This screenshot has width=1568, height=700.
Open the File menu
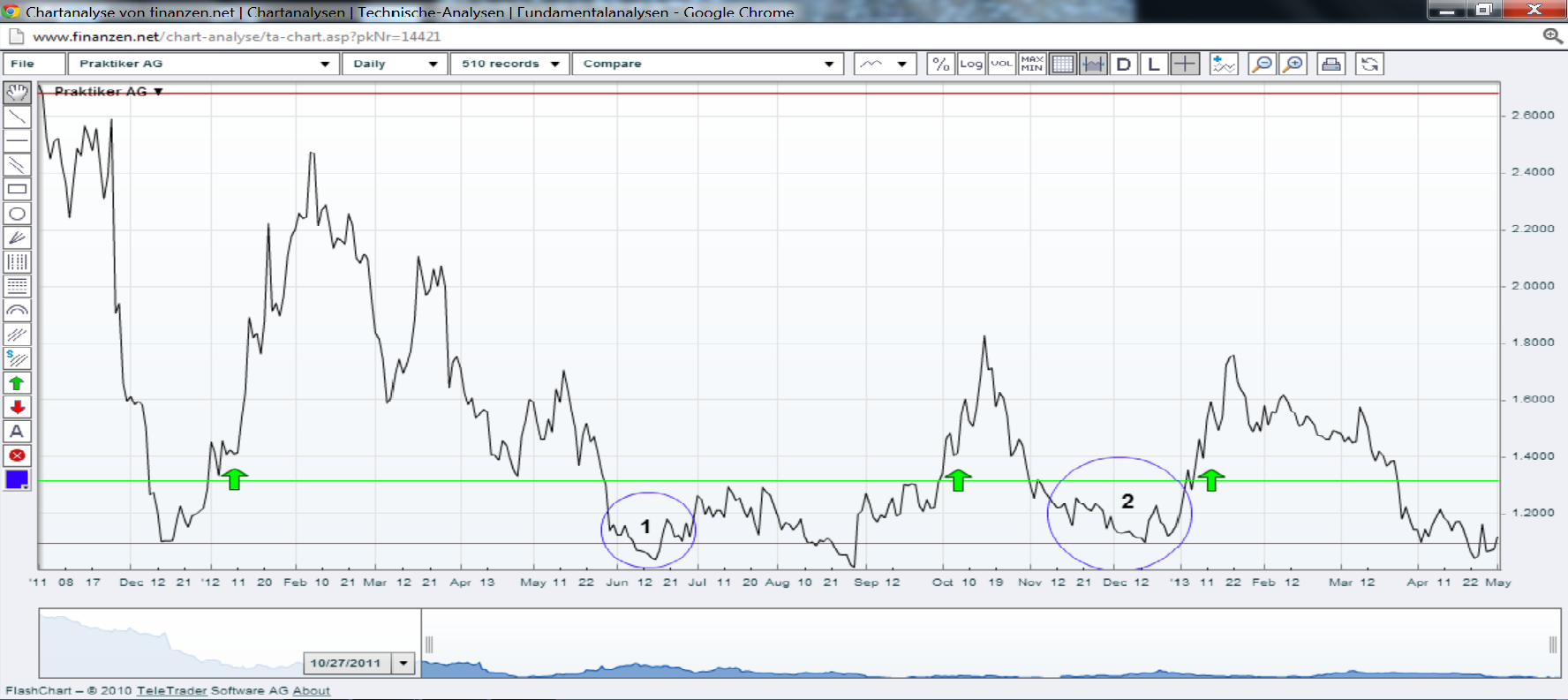pyautogui.click(x=34, y=64)
